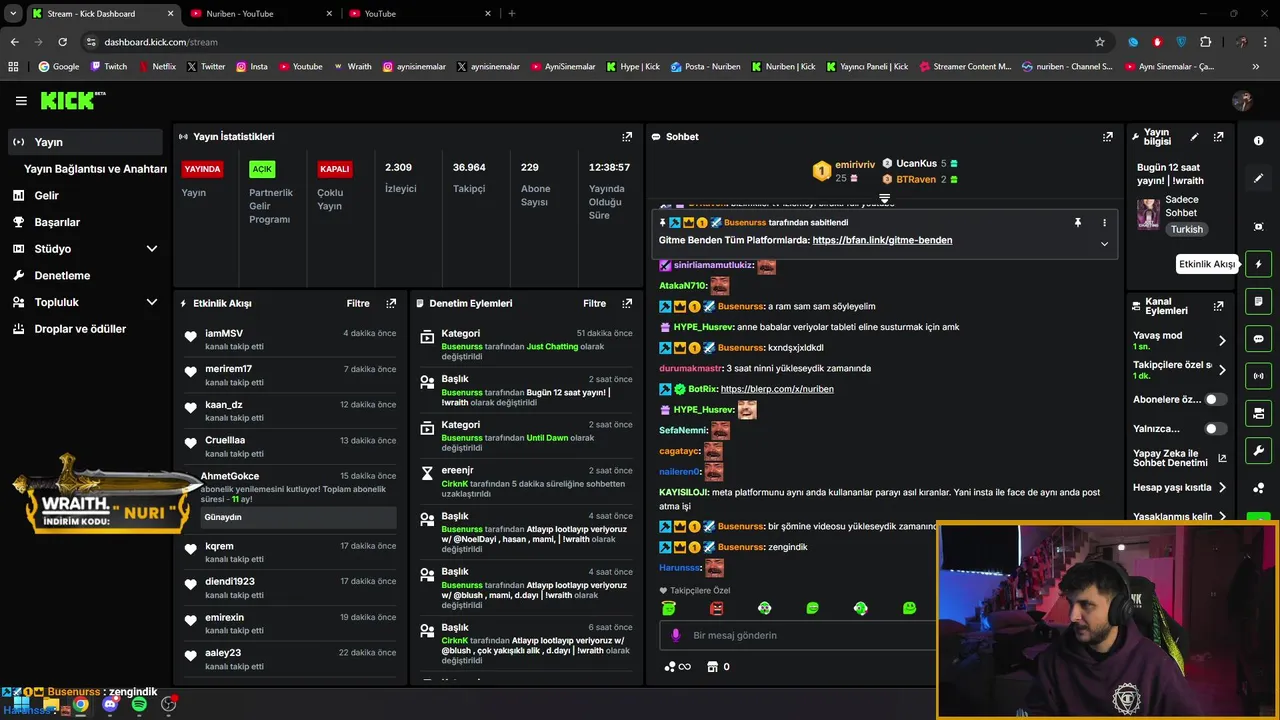Screen dimensions: 1280x720
Task: Select Yayın in the sidebar
Action: [85, 142]
